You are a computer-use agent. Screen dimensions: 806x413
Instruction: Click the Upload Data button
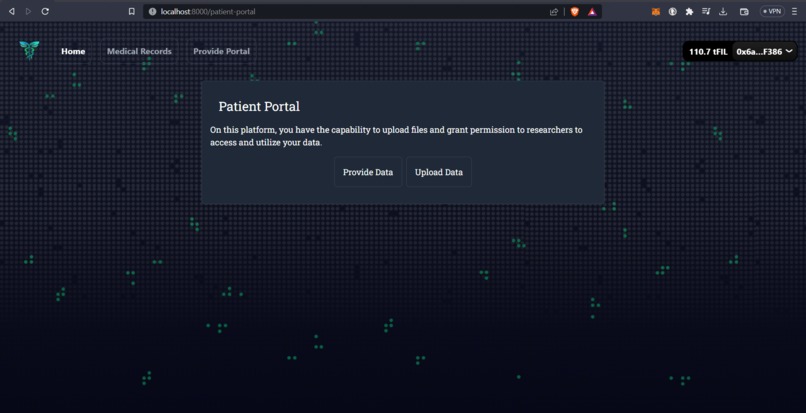tap(439, 172)
